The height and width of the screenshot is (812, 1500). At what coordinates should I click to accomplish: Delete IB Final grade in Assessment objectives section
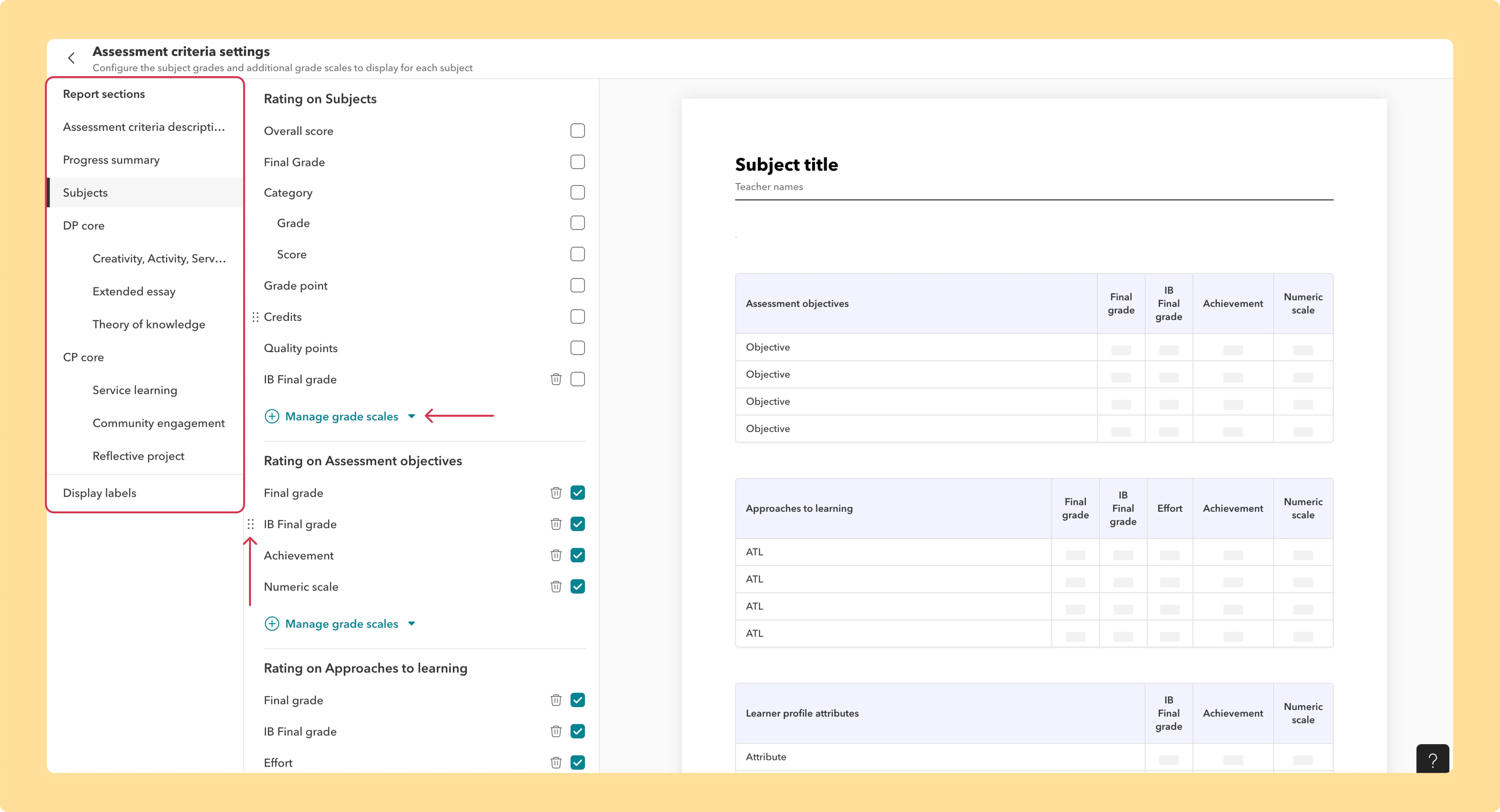pyautogui.click(x=556, y=524)
